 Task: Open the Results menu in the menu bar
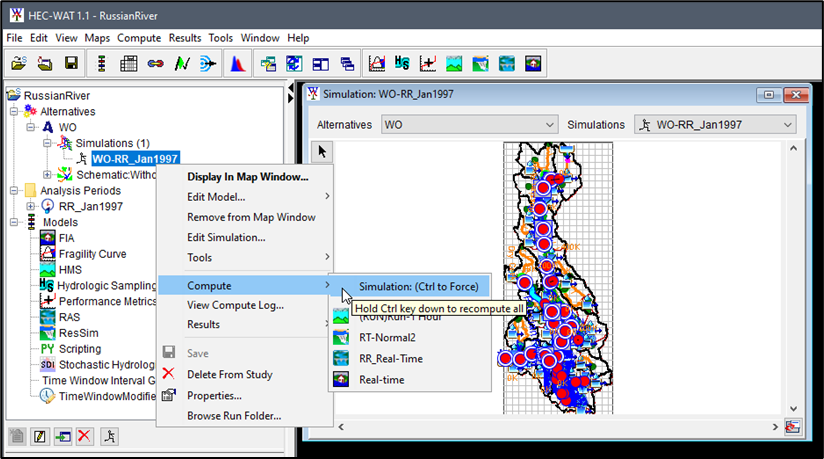[x=184, y=38]
